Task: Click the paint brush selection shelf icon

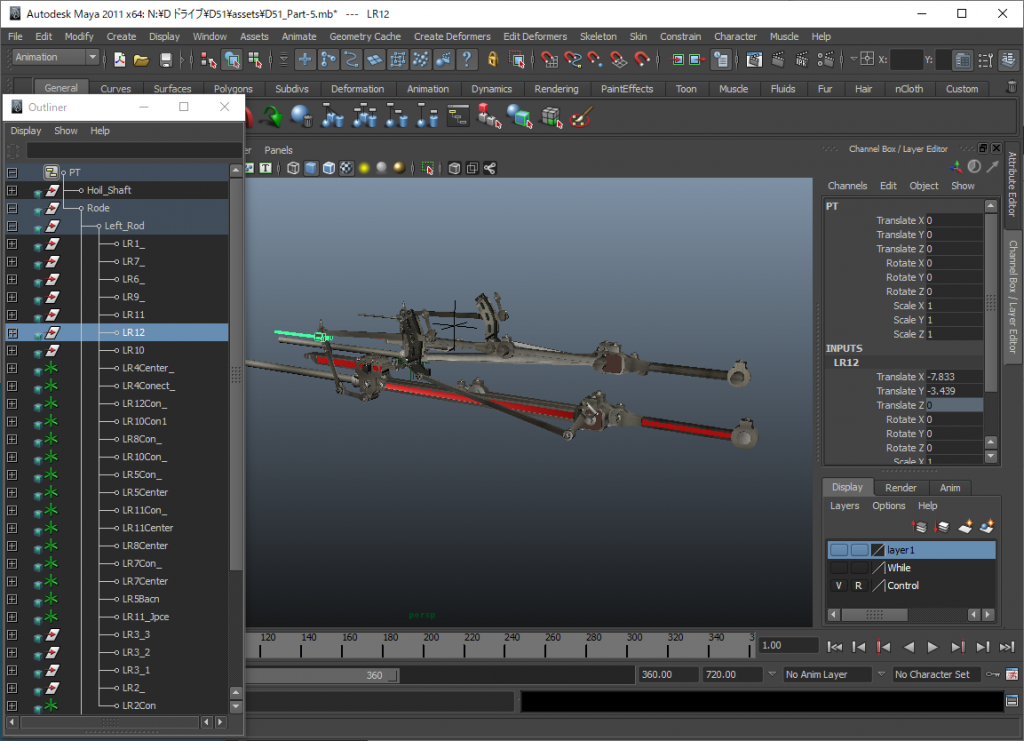Action: point(581,117)
